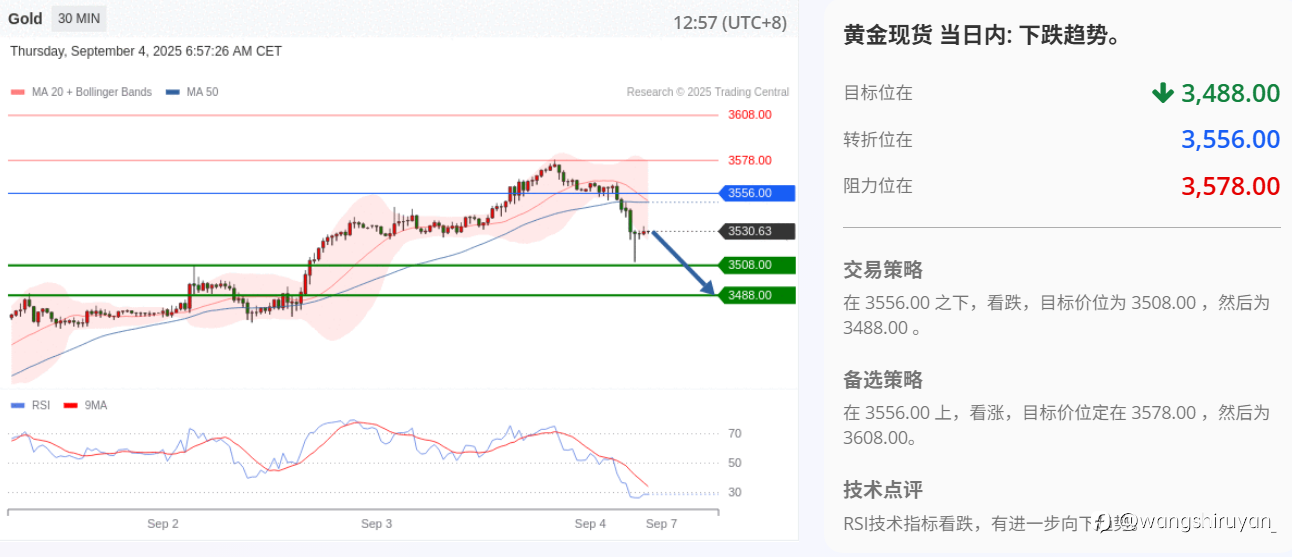Click the green down arrow beside 3,488.00
Screen dimensions: 1292x557
[x=1162, y=93]
